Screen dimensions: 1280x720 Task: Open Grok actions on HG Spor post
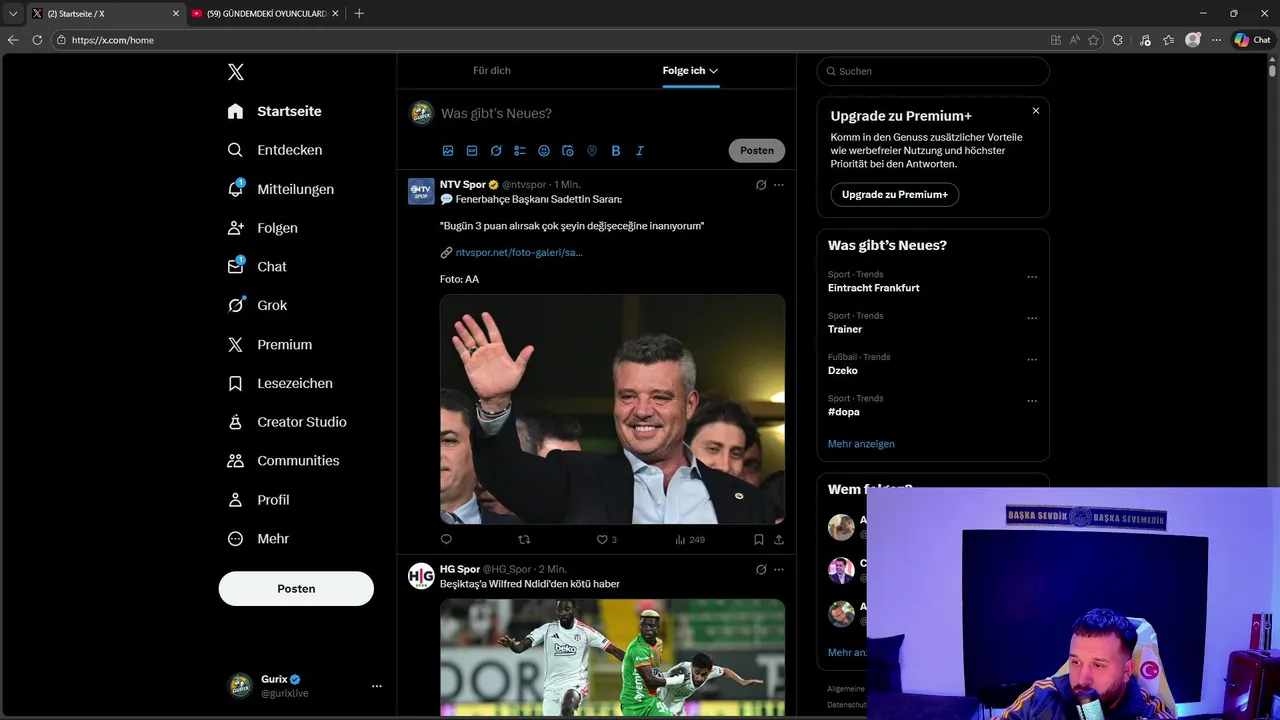(761, 570)
